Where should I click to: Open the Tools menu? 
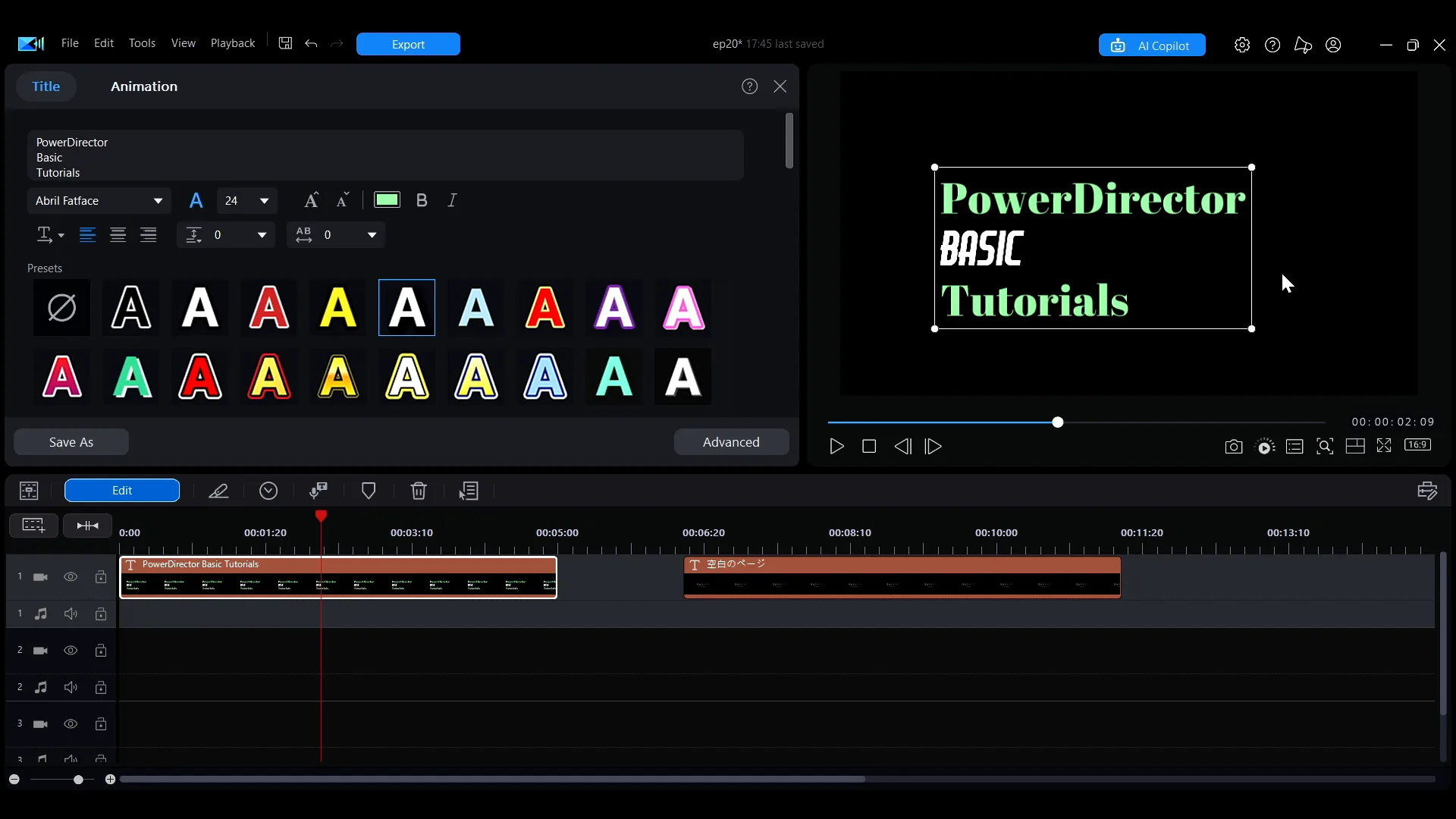142,43
